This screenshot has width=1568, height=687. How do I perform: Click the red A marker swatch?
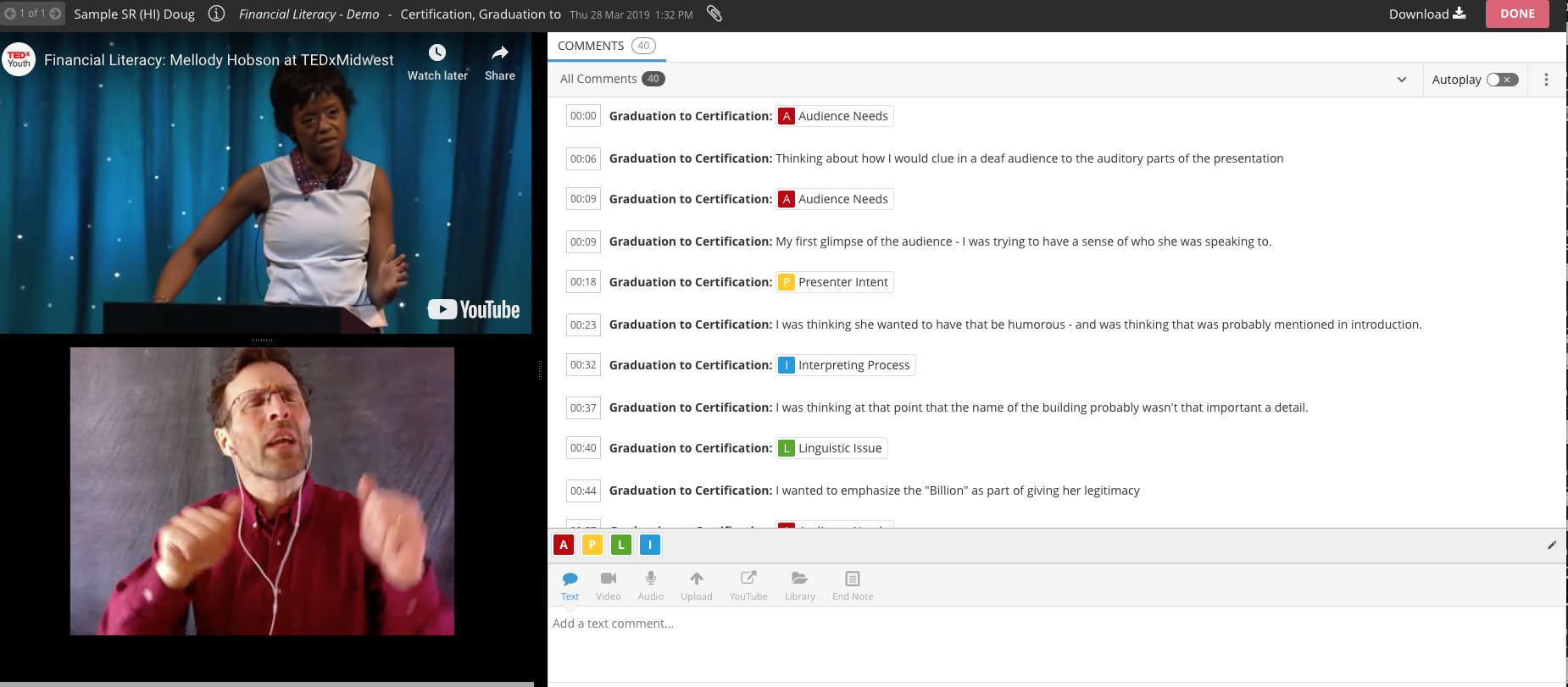[x=564, y=545]
